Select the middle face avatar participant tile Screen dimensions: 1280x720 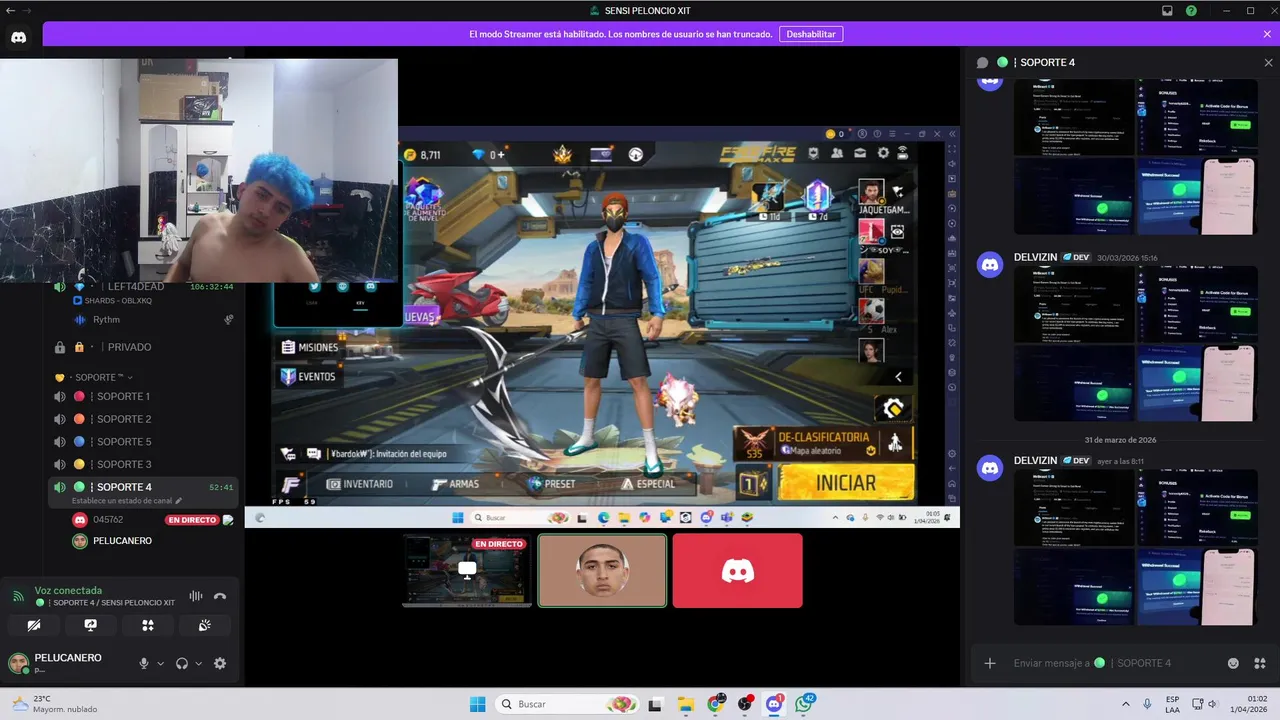602,570
